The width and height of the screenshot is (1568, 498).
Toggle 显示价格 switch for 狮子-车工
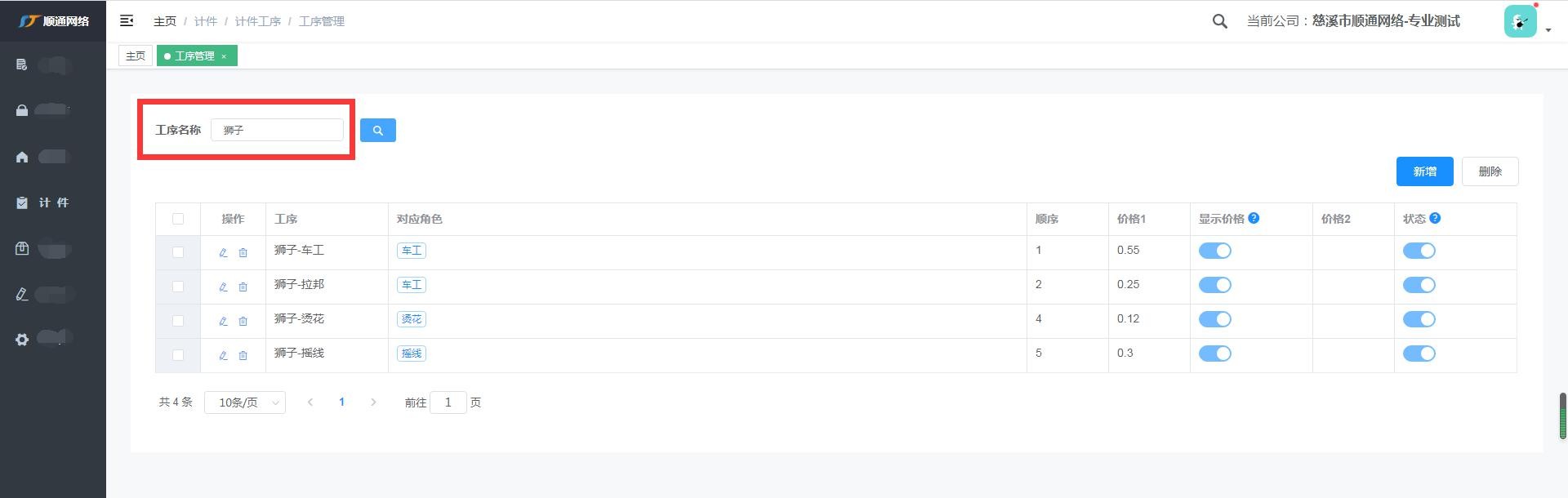point(1214,251)
